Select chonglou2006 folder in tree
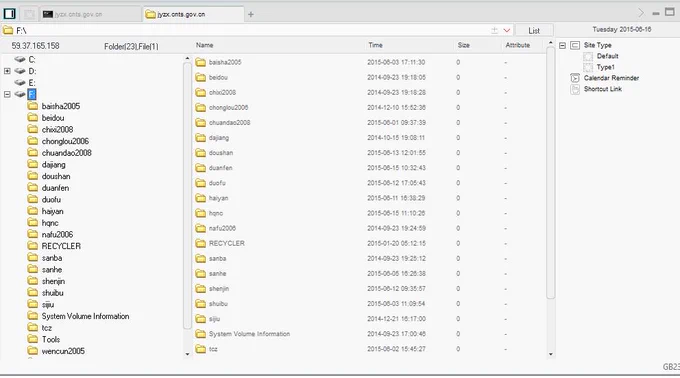 pos(65,141)
